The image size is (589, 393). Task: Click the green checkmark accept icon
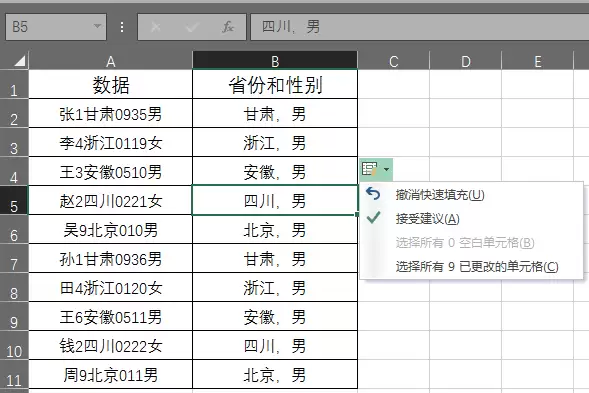373,218
